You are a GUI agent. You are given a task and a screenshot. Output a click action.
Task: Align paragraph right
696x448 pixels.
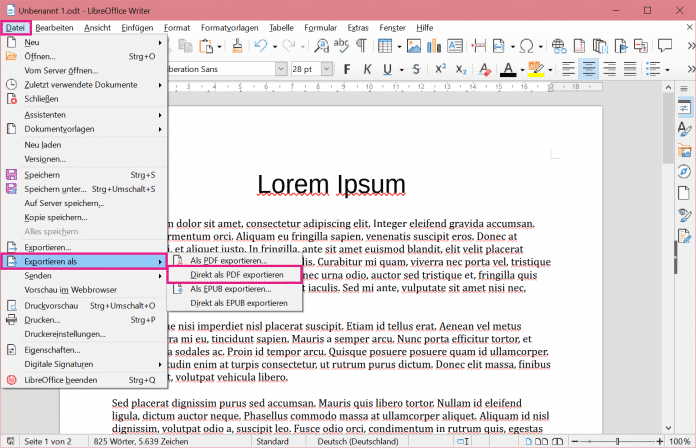609,69
